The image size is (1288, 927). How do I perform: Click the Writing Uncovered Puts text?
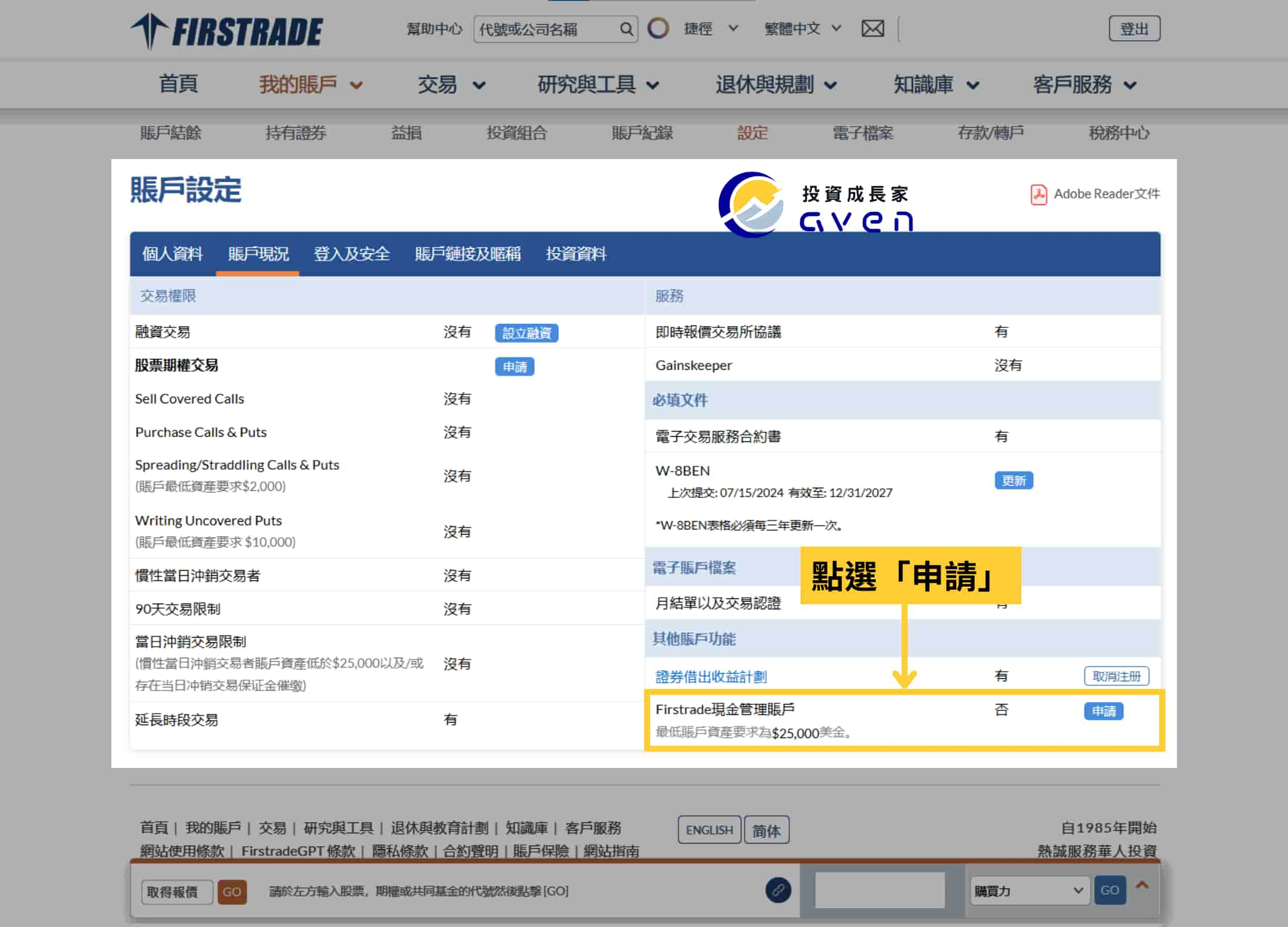(209, 521)
